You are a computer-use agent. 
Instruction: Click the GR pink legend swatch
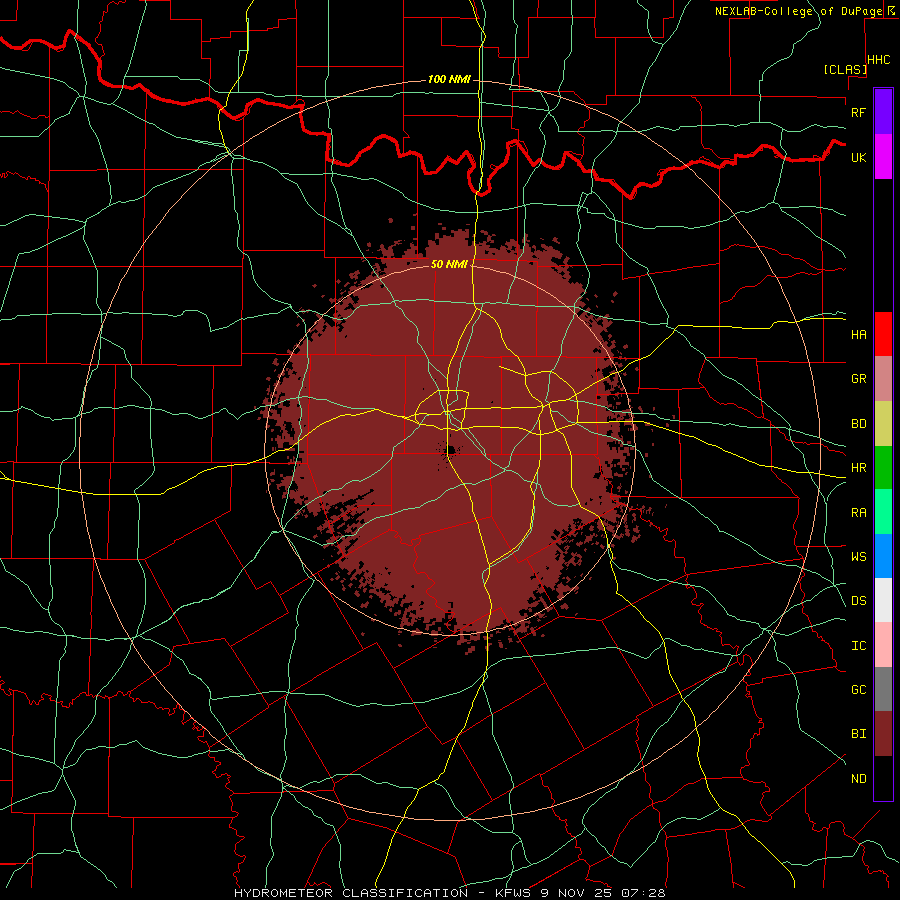pos(883,379)
